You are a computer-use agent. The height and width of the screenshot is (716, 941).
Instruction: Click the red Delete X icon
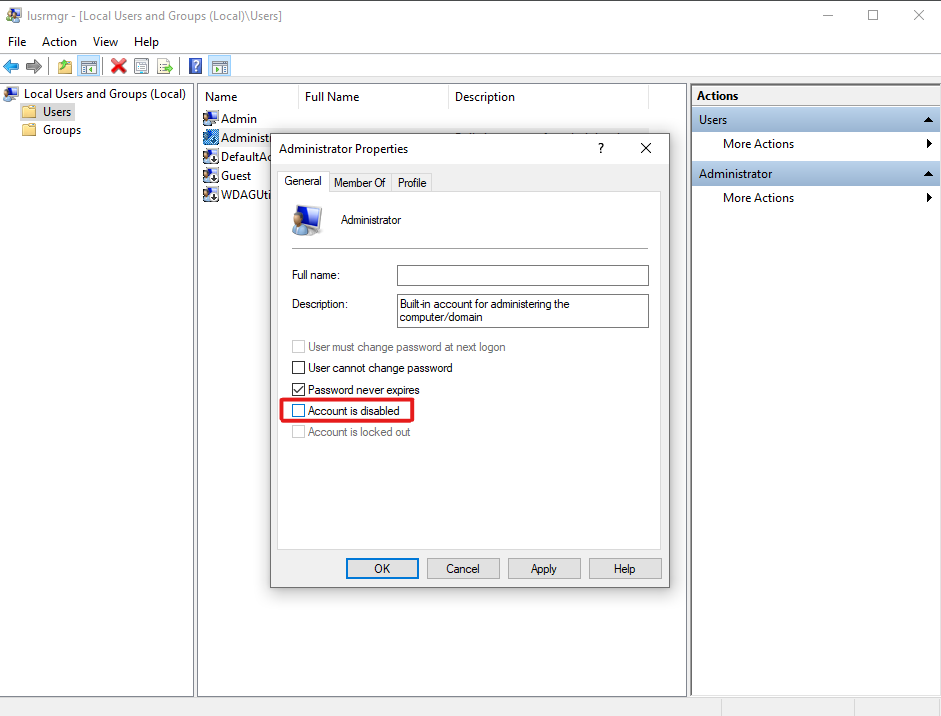[x=117, y=66]
